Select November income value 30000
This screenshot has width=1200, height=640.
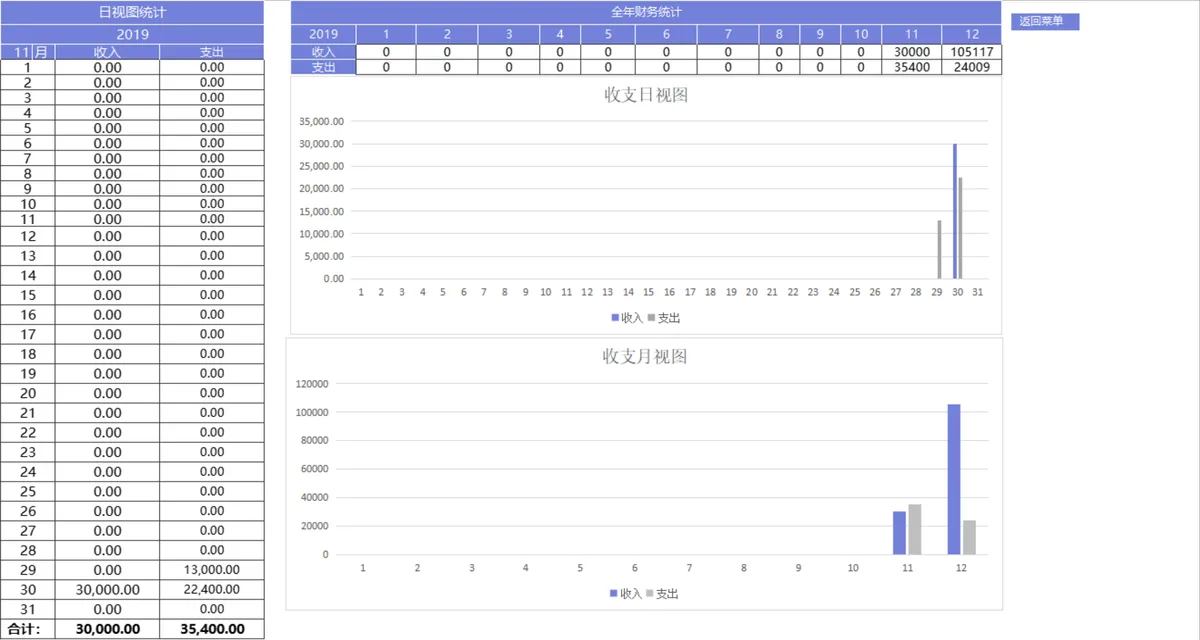tap(912, 52)
